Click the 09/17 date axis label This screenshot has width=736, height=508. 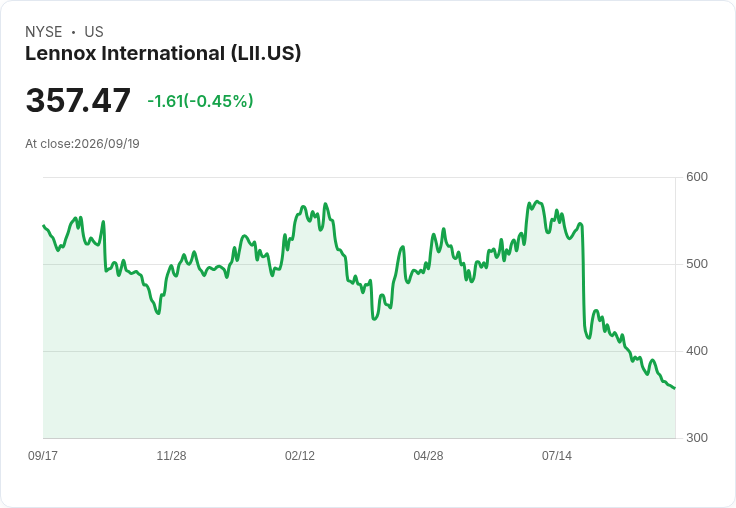click(x=43, y=455)
